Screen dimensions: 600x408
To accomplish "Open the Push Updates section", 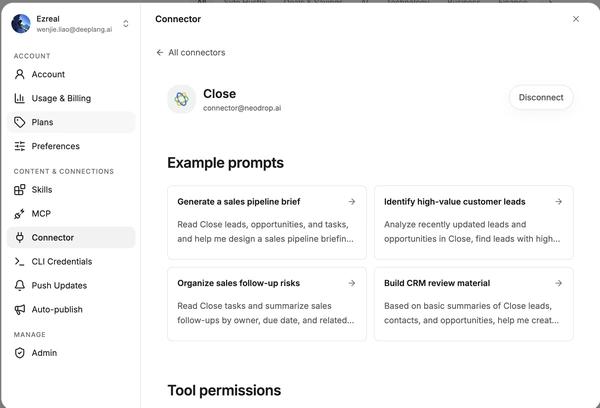I will pos(71,286).
